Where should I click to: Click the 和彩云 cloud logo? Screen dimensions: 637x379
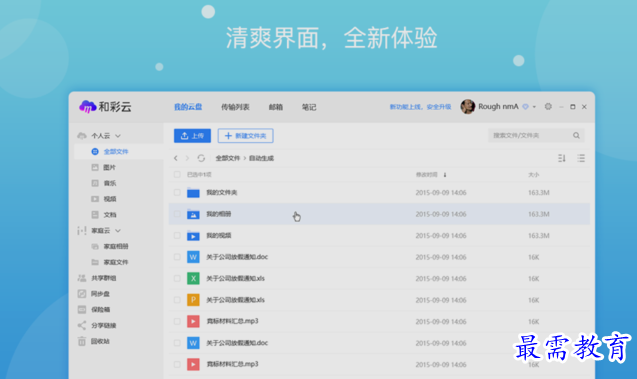pyautogui.click(x=87, y=107)
